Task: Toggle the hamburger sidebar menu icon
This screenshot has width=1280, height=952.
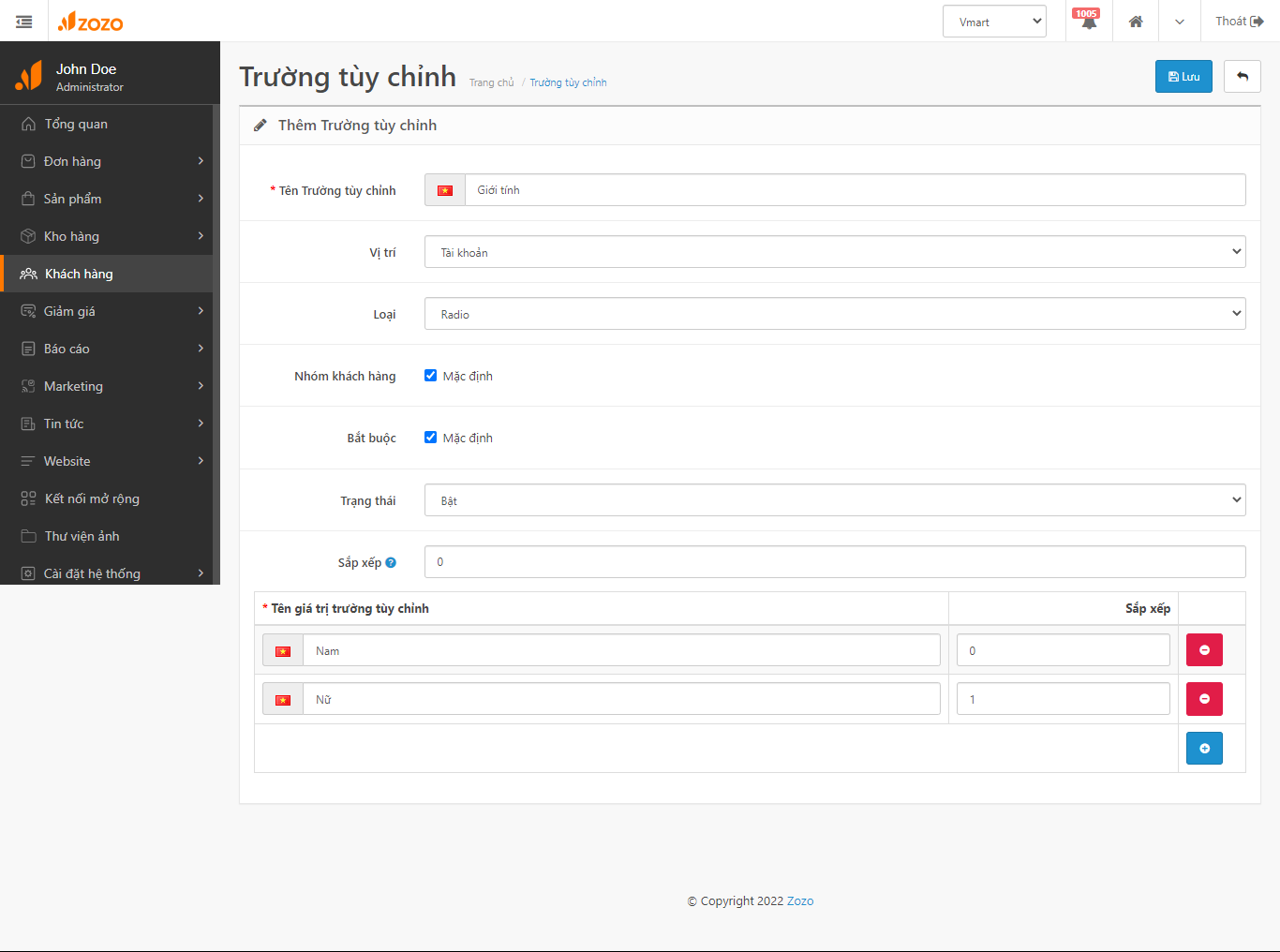Action: 24,22
